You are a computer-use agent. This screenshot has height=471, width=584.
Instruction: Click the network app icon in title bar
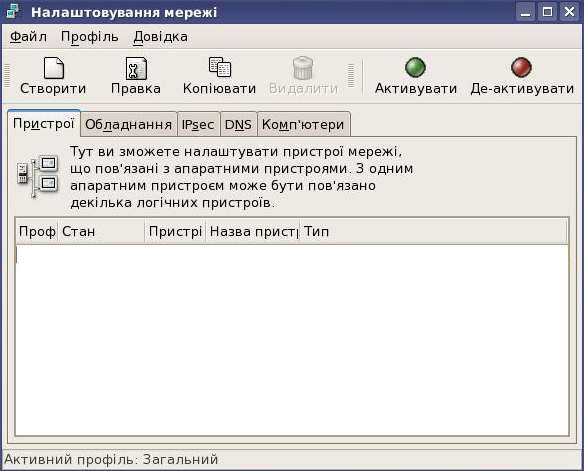pos(13,11)
